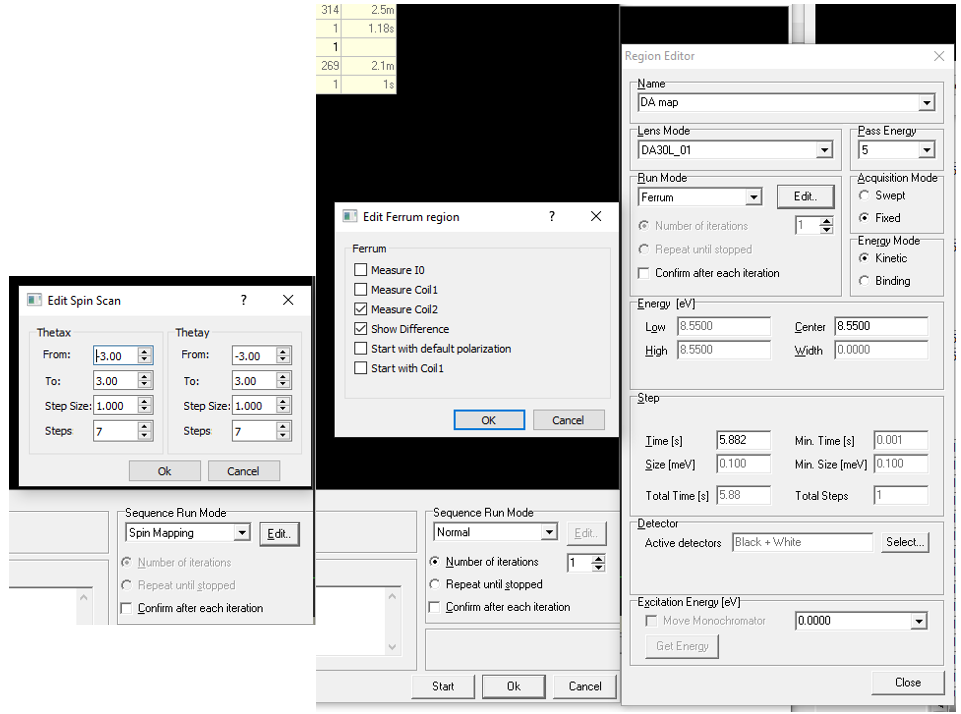This screenshot has height=714, width=961.
Task: Click help icon in Edit Ferrum region dialog
Action: 551,217
